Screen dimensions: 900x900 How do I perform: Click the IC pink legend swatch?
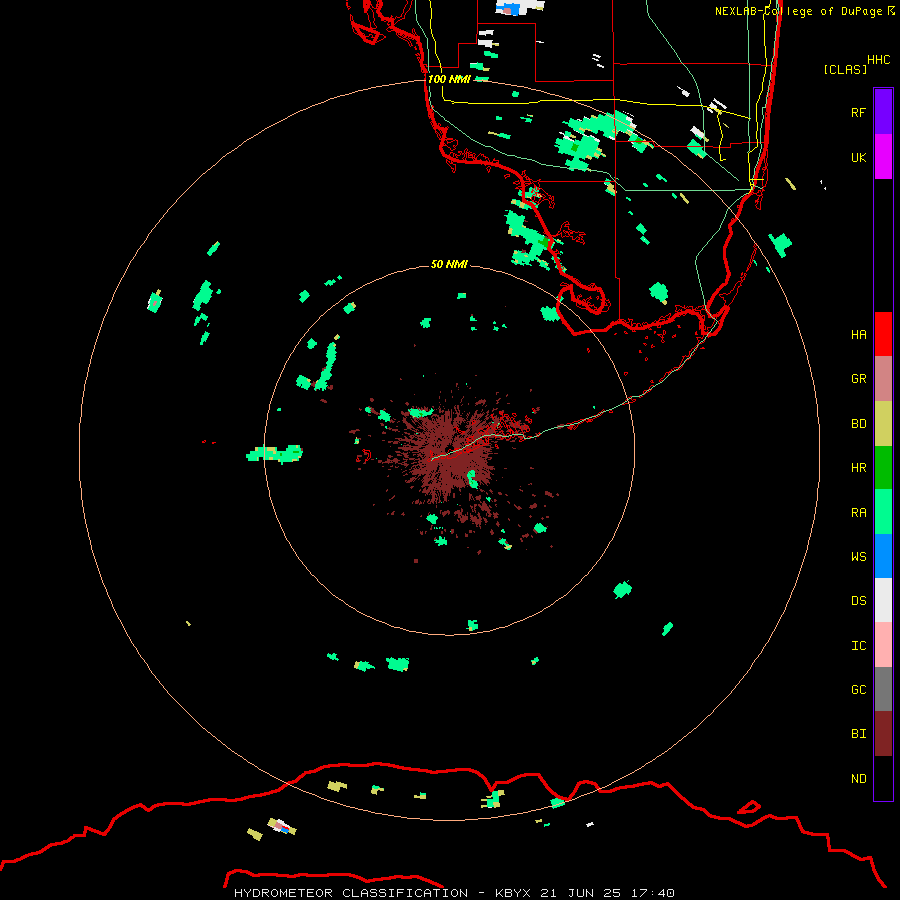click(x=883, y=645)
